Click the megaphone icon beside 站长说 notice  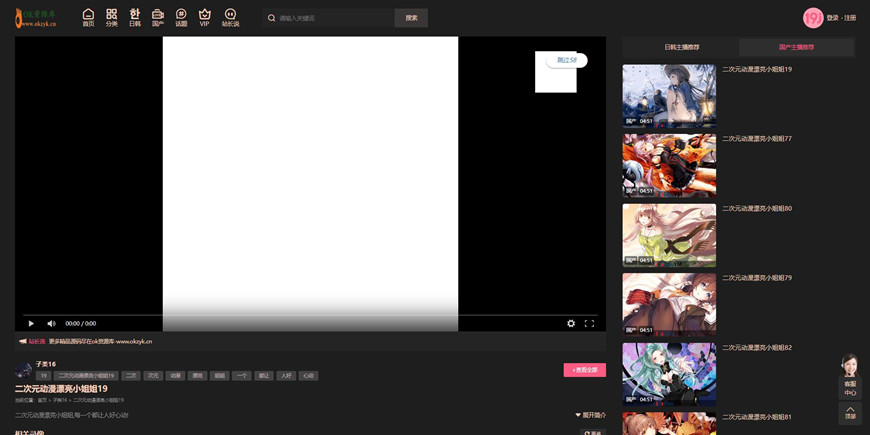tap(23, 341)
